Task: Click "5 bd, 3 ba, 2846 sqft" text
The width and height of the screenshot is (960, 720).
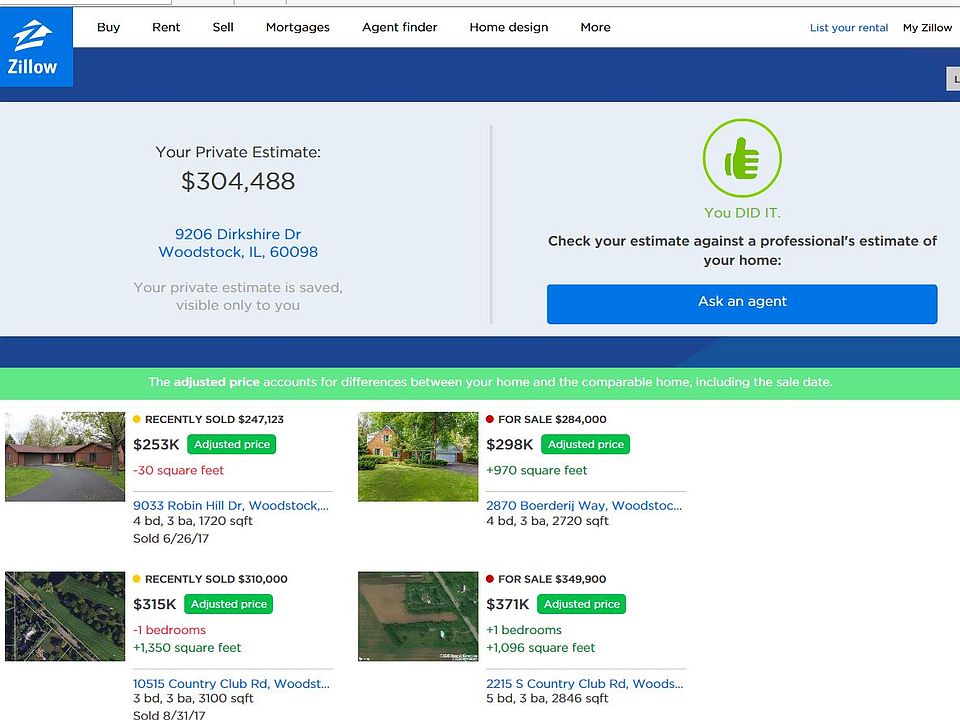Action: [x=547, y=699]
